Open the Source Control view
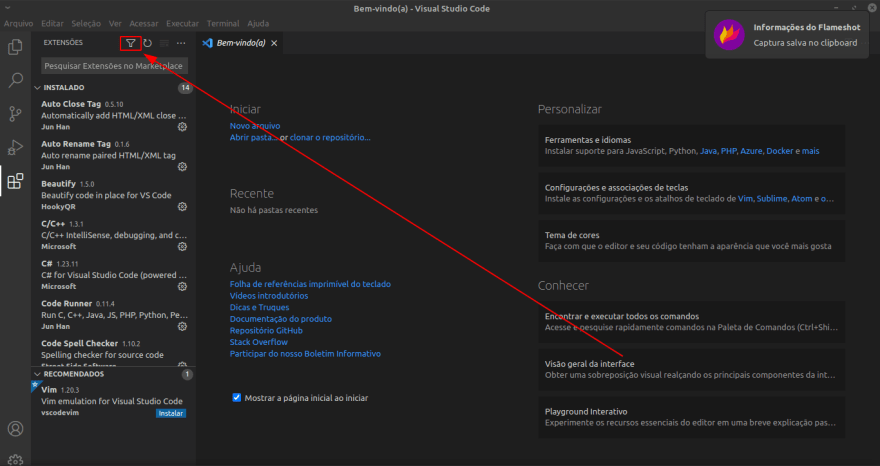 [15, 114]
